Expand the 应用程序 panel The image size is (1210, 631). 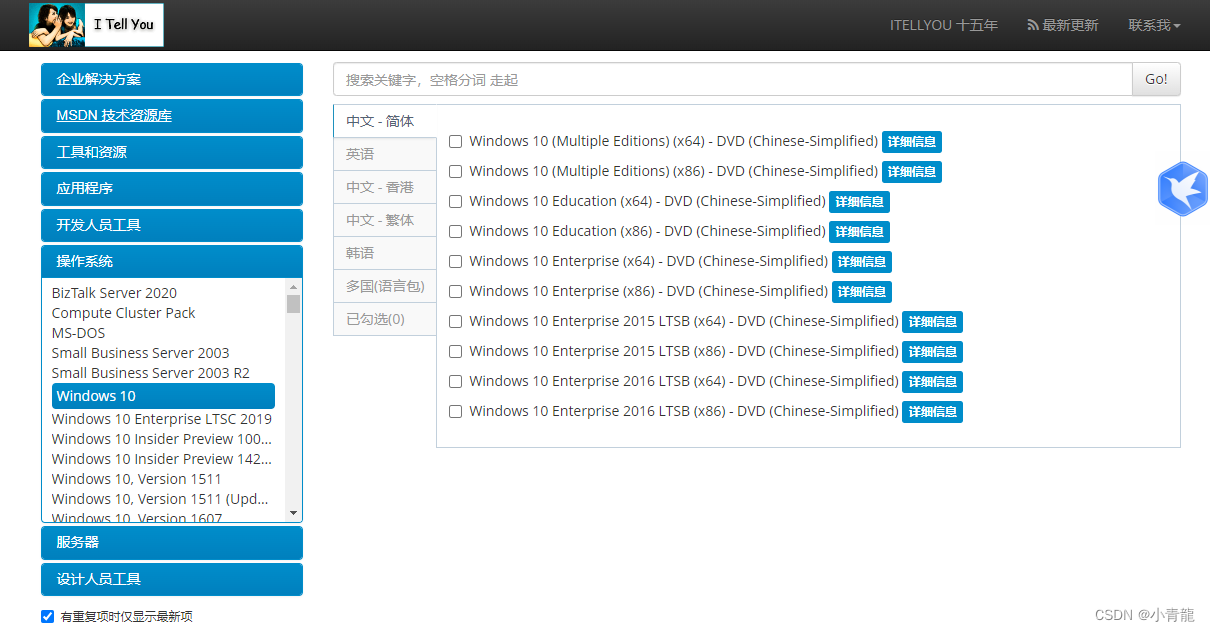[x=172, y=188]
